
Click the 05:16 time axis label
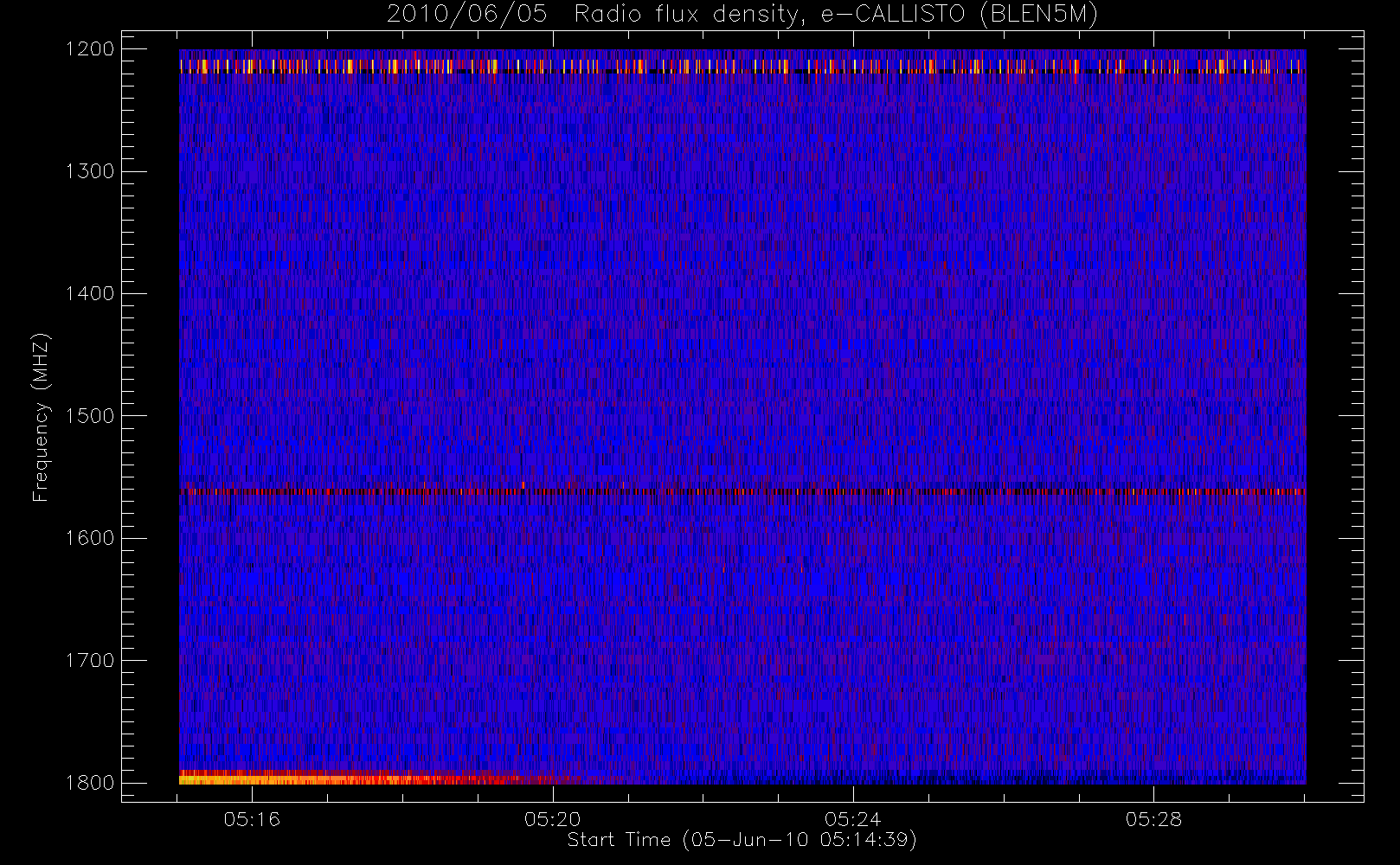[252, 819]
